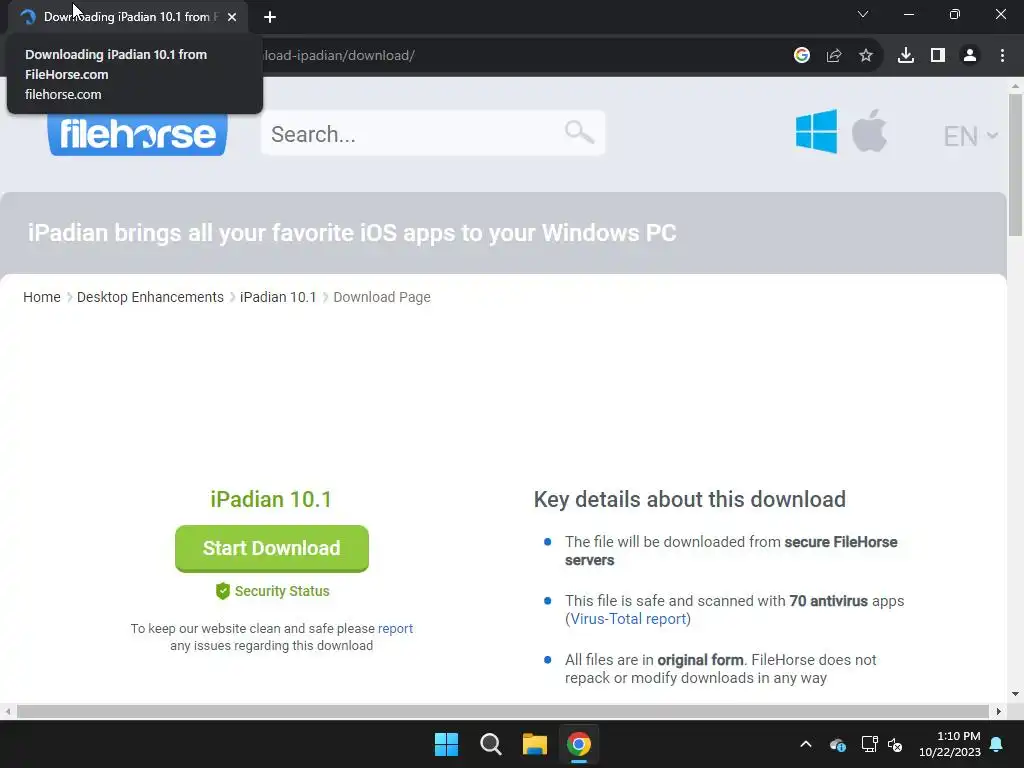Show hidden system tray icons
Viewport: 1024px width, 768px height.
click(x=806, y=744)
